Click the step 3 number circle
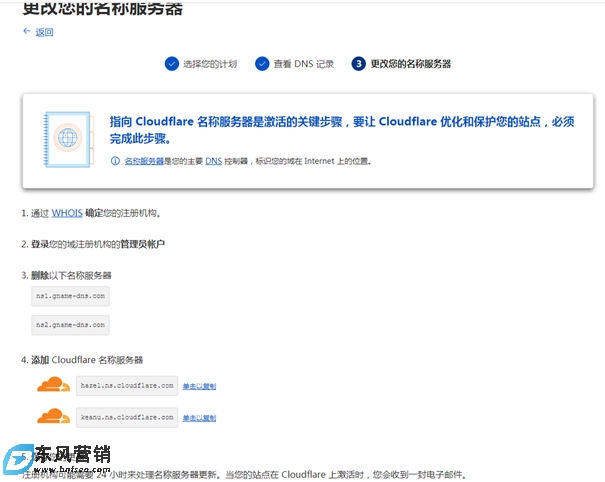The image size is (605, 482). click(358, 64)
